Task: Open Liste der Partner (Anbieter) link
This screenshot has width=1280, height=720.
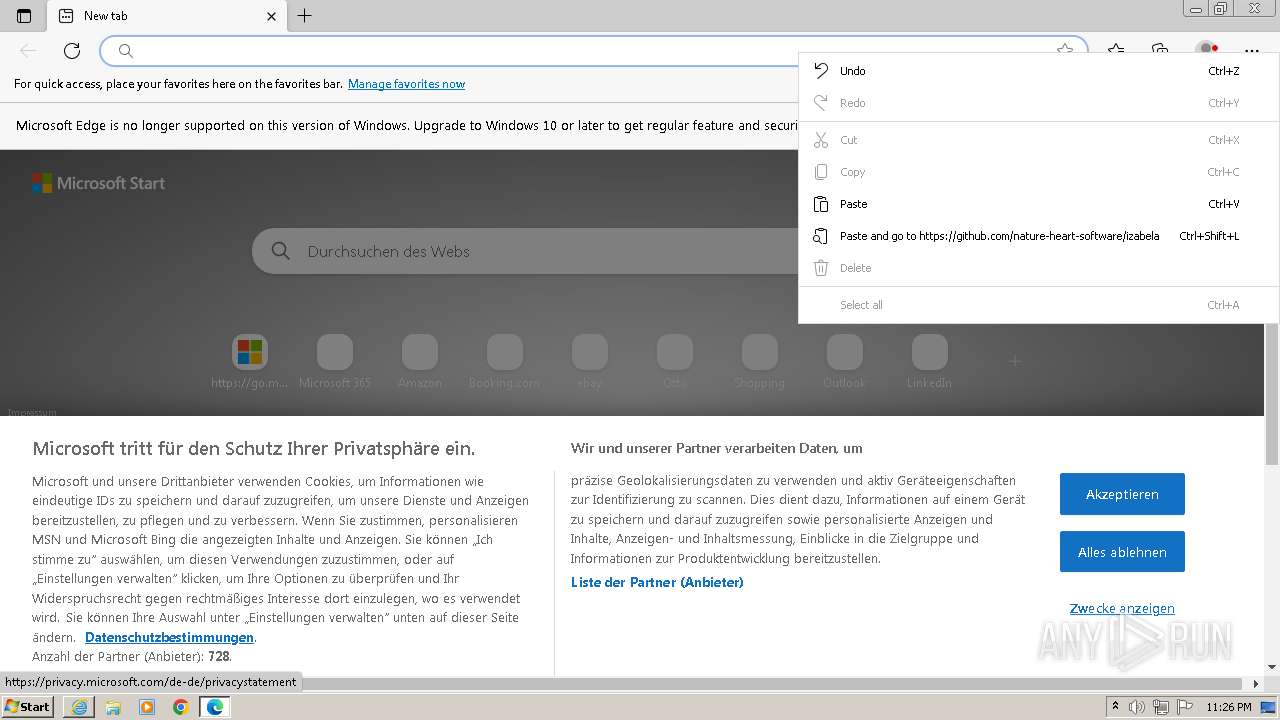Action: (x=657, y=582)
